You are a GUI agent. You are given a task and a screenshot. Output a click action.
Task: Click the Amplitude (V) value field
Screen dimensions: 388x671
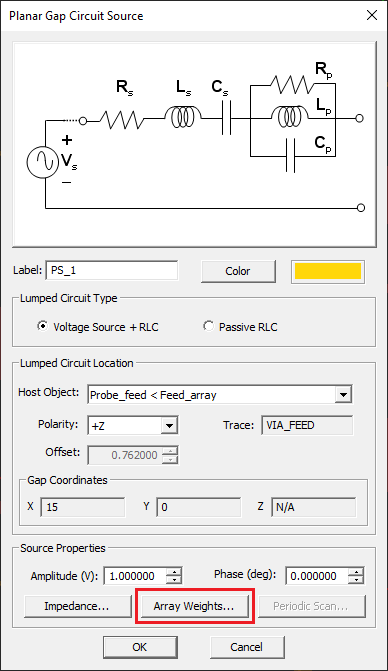[x=135, y=576]
